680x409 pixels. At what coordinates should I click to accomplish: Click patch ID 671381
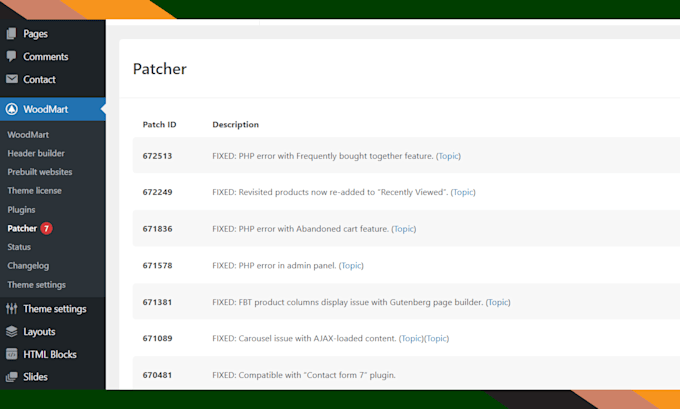coord(157,302)
